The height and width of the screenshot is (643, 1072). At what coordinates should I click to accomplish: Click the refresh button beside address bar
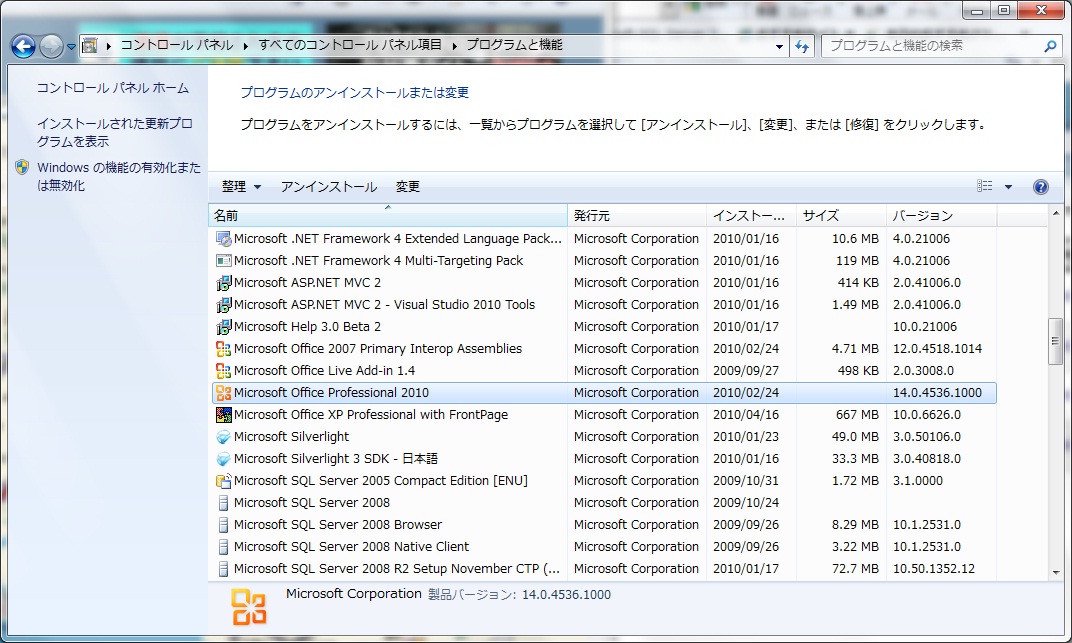(802, 46)
